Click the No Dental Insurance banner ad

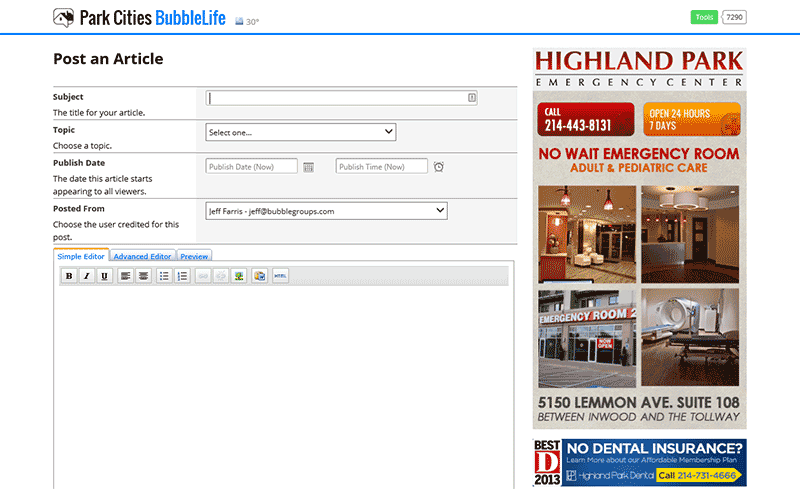[639, 462]
